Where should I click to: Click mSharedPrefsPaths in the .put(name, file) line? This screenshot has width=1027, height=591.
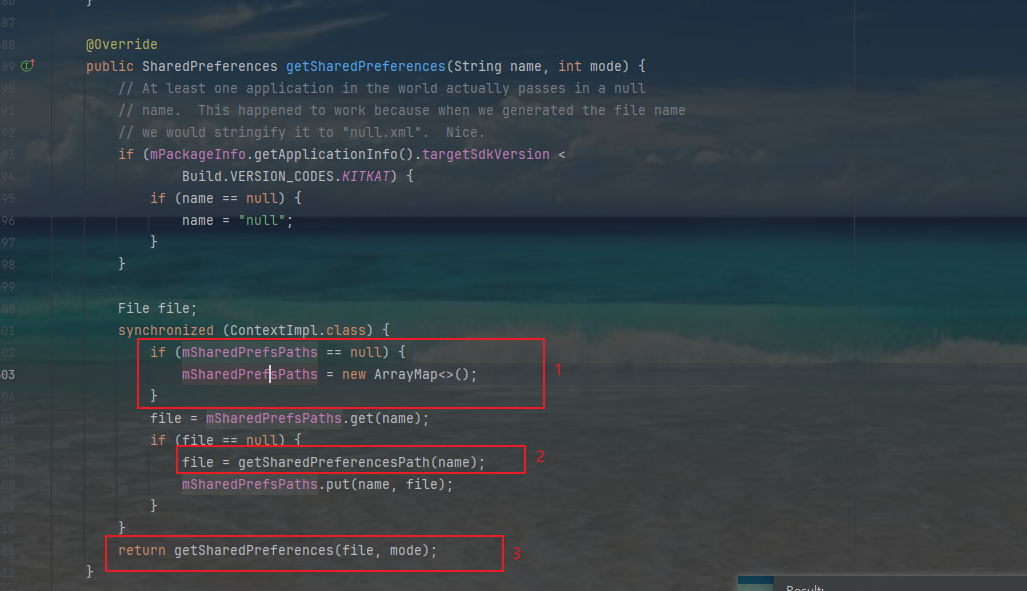click(250, 484)
